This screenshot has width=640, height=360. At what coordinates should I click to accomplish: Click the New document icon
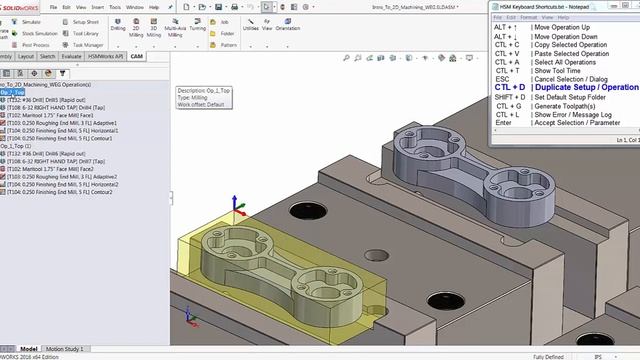(186, 7)
